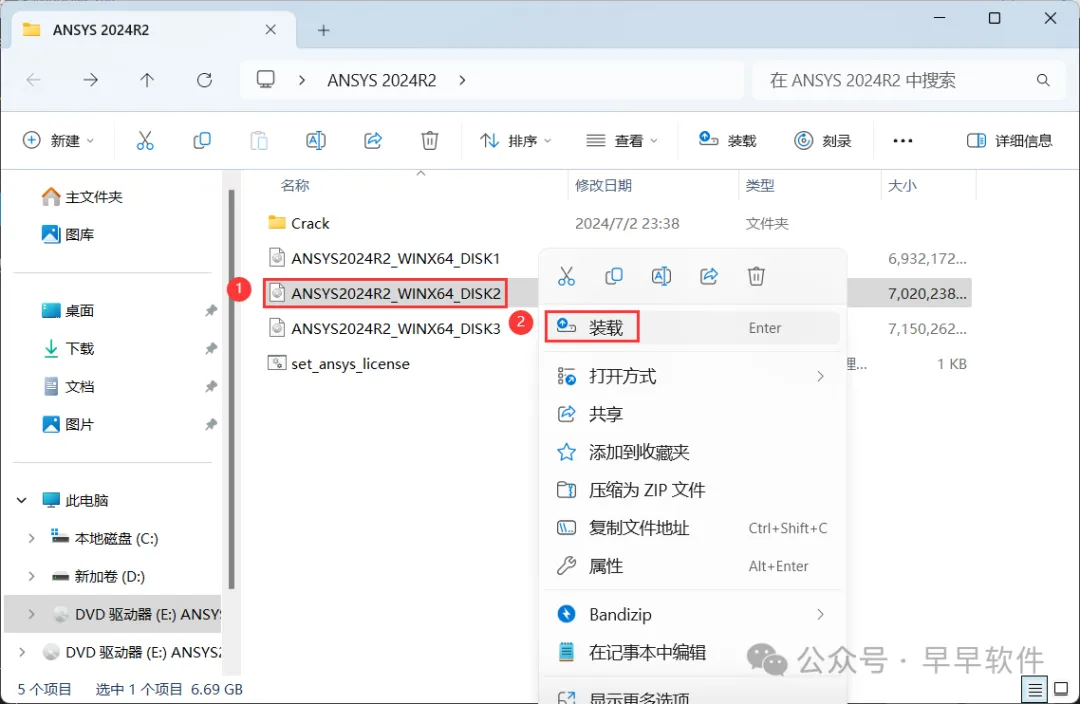The height and width of the screenshot is (704, 1080).
Task: Select the ANSYS 2024R2 tab
Action: (154, 30)
